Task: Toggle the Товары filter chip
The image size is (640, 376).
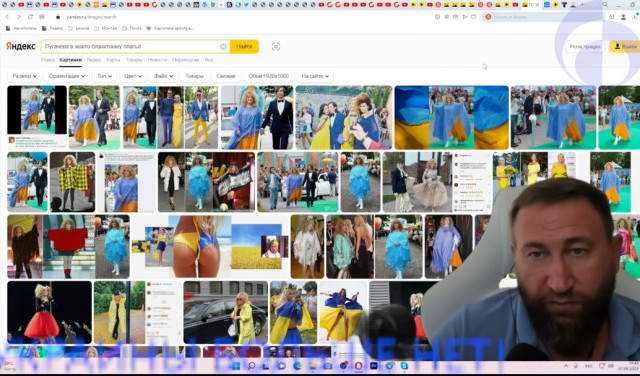Action: click(194, 76)
